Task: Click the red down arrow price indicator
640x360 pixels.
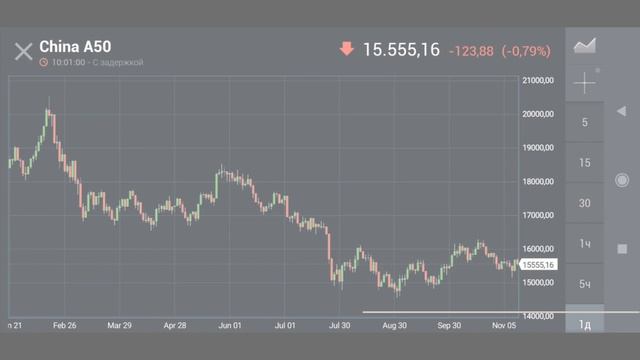Action: coord(347,49)
